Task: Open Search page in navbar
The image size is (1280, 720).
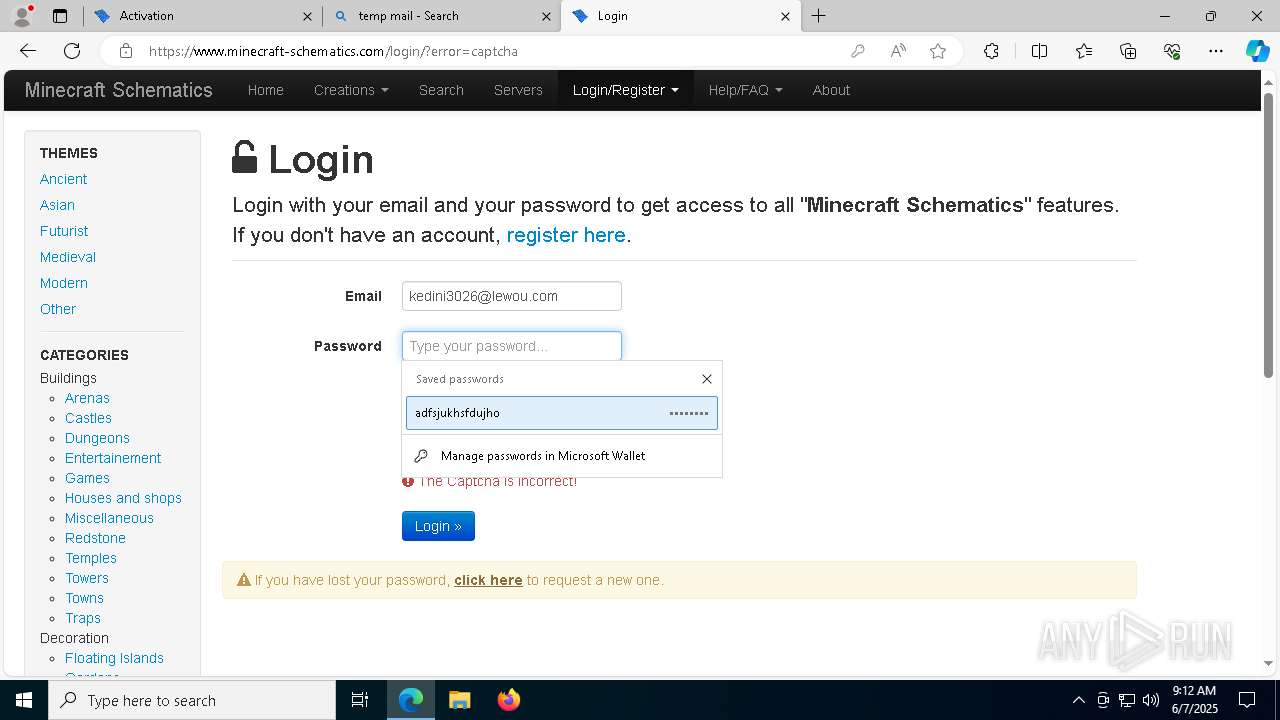Action: [441, 90]
